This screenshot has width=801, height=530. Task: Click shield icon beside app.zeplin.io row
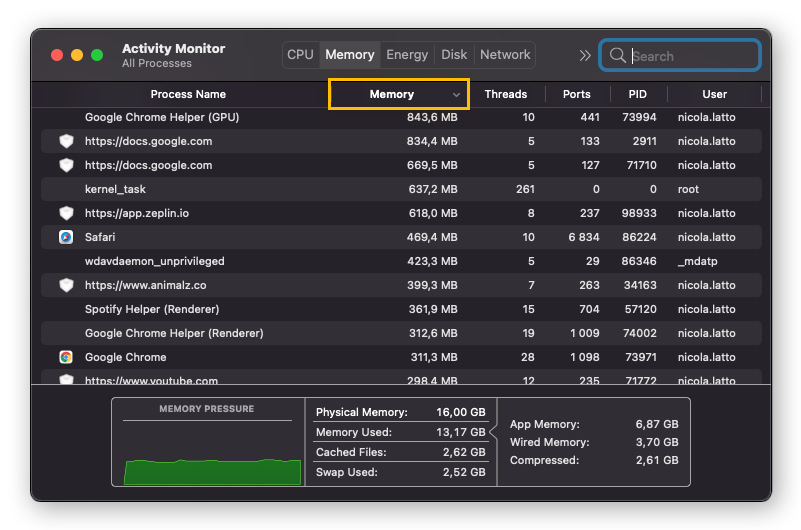pyautogui.click(x=66, y=213)
